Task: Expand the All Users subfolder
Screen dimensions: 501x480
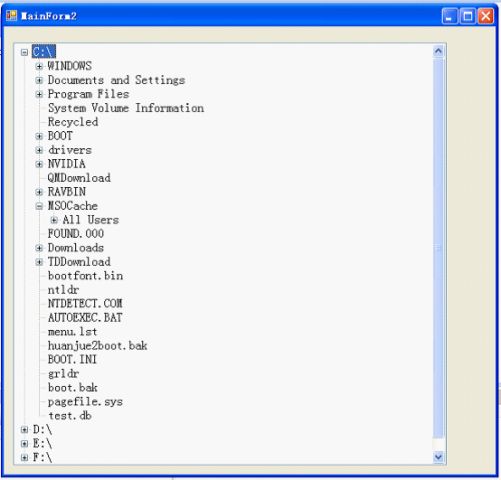Action: tap(54, 220)
